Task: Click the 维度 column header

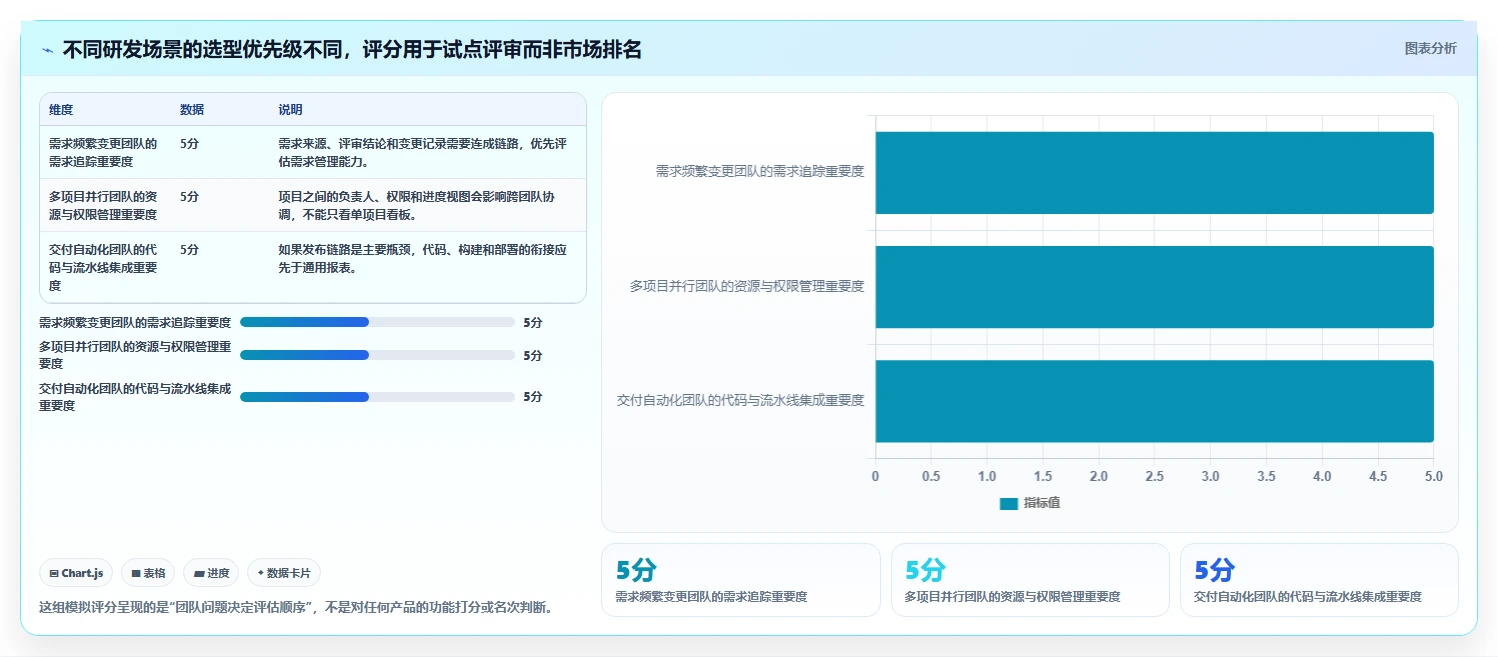Action: pyautogui.click(x=61, y=110)
